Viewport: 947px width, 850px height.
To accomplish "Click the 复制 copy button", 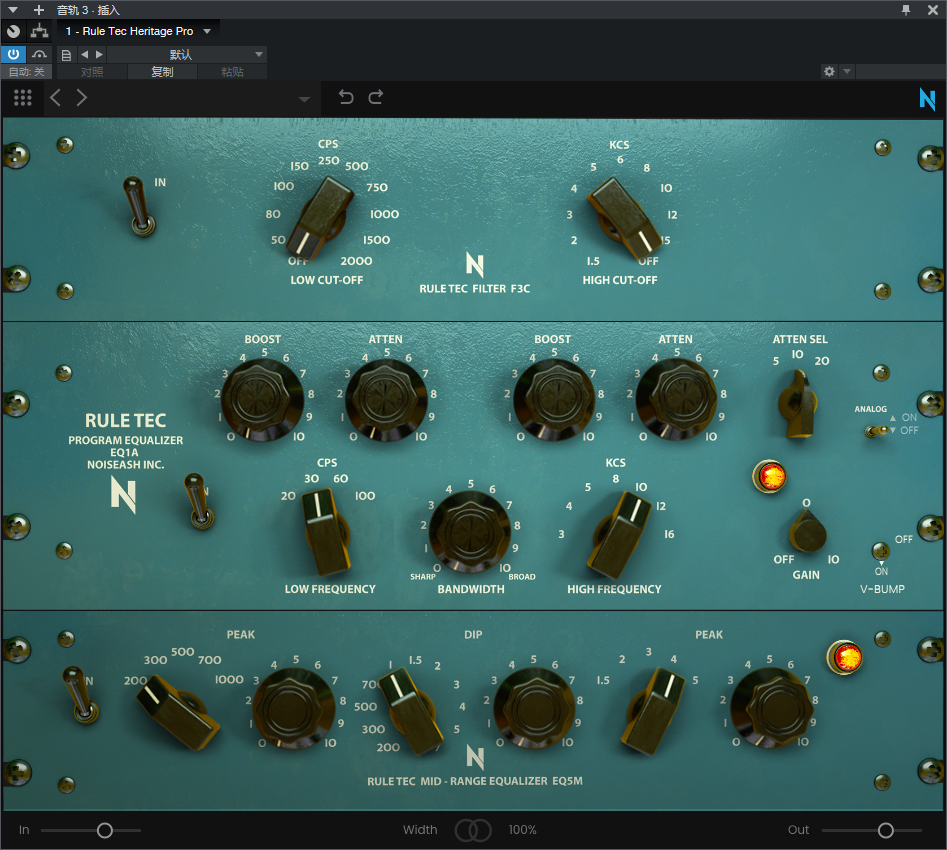I will tap(162, 72).
